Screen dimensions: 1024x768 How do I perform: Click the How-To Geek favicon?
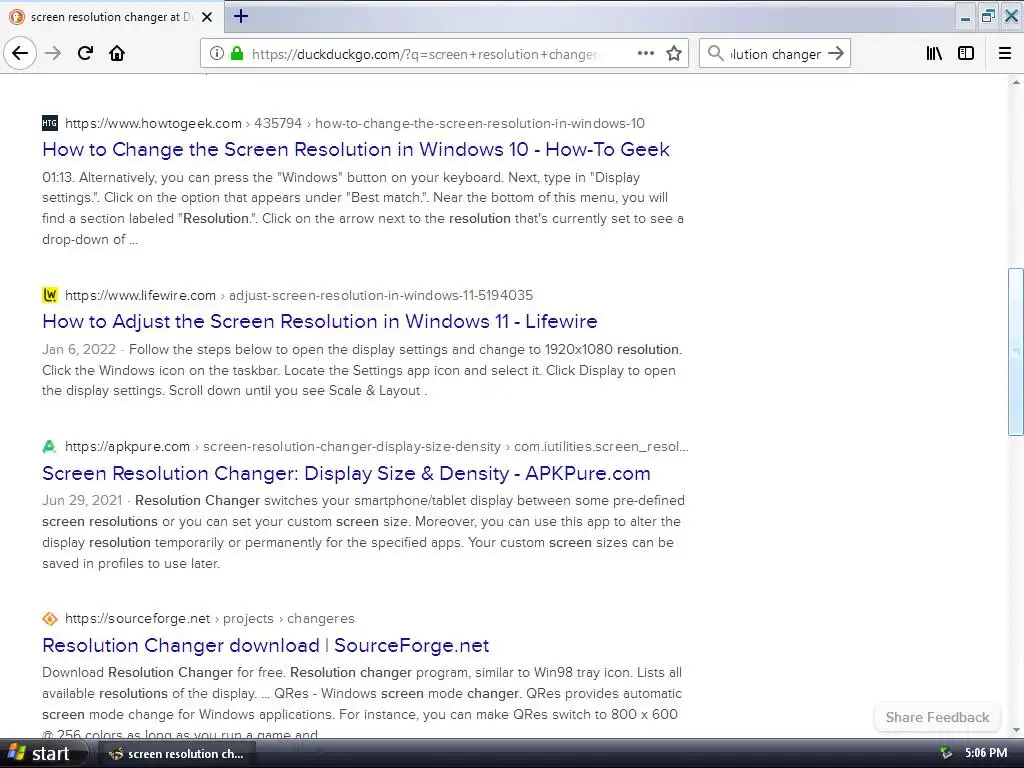(x=50, y=123)
